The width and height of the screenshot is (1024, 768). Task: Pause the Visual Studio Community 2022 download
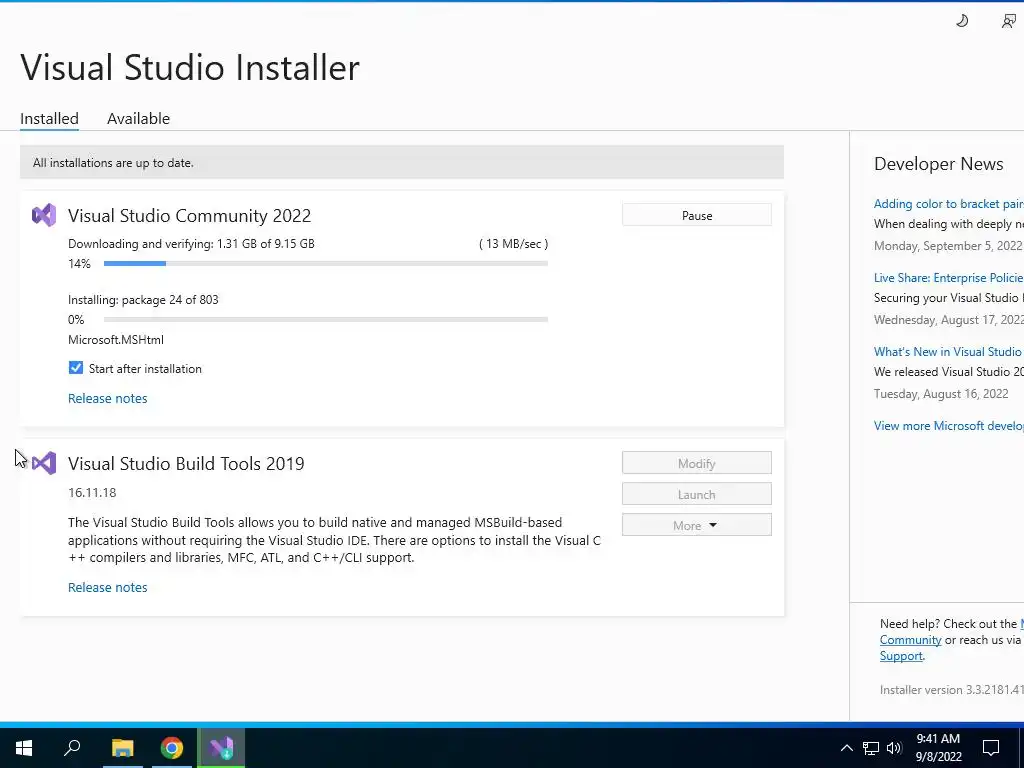[x=697, y=216]
